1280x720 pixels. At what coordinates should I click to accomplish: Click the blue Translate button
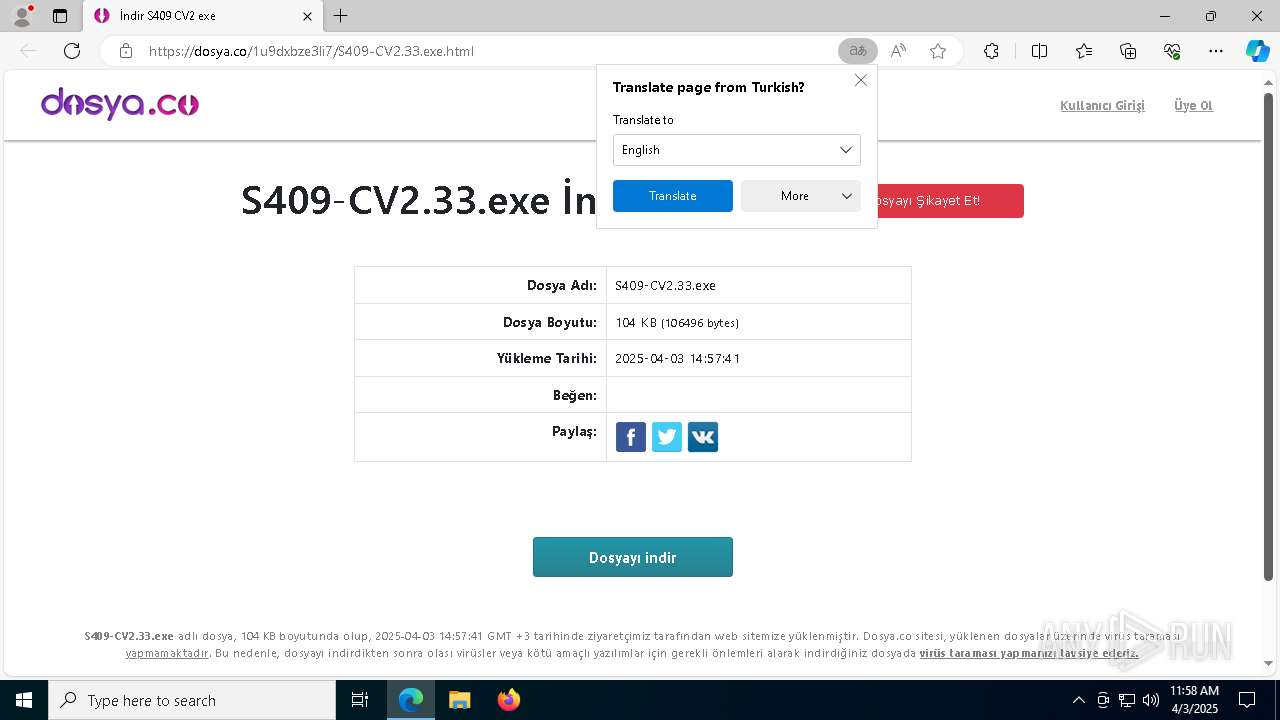pyautogui.click(x=673, y=196)
